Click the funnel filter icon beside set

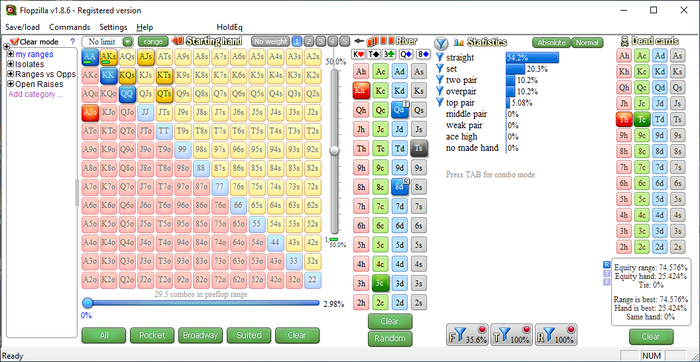click(440, 69)
